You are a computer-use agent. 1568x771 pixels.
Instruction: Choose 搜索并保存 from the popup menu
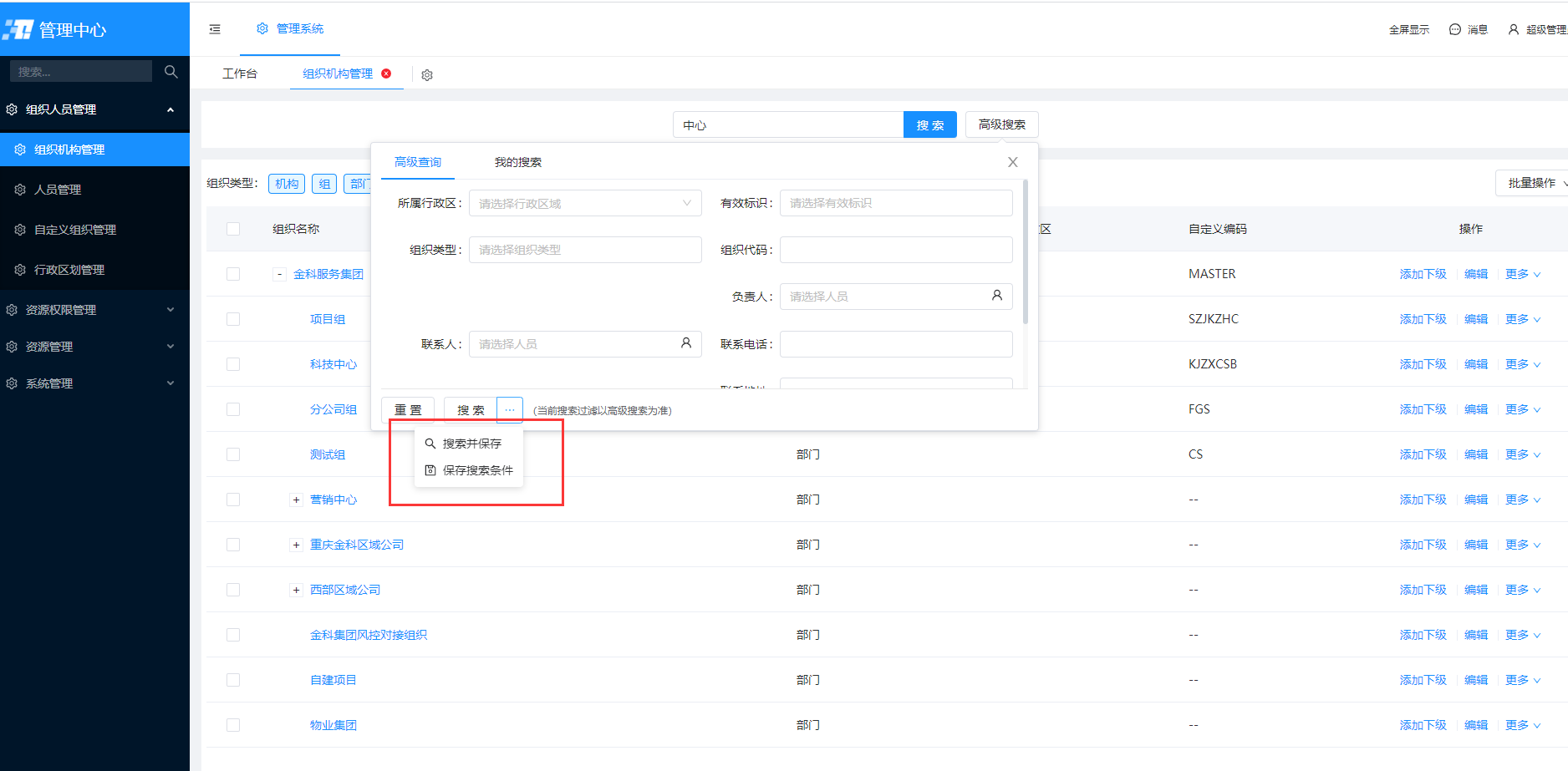coord(469,444)
